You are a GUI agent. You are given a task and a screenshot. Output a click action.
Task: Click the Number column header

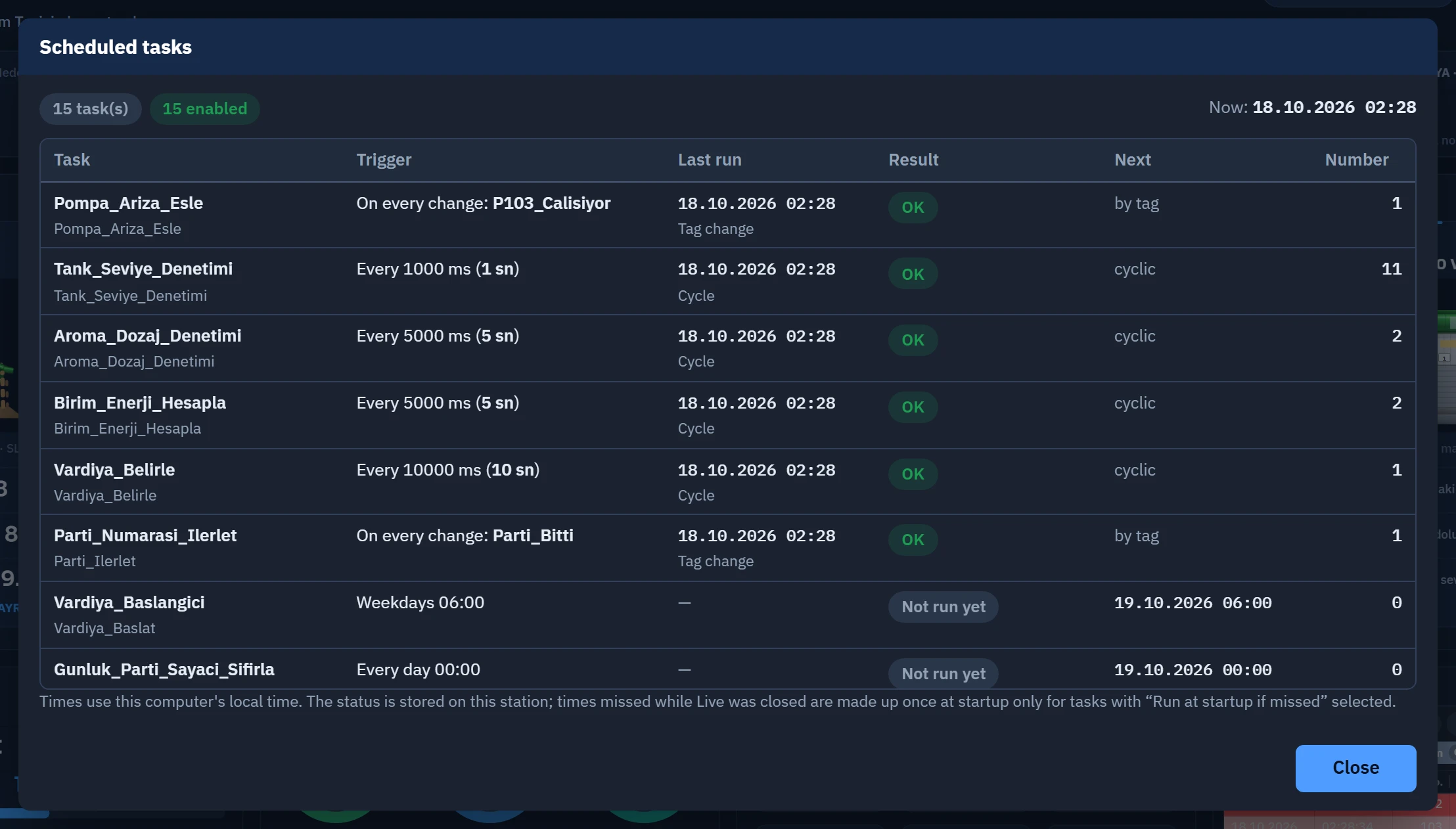(1357, 160)
